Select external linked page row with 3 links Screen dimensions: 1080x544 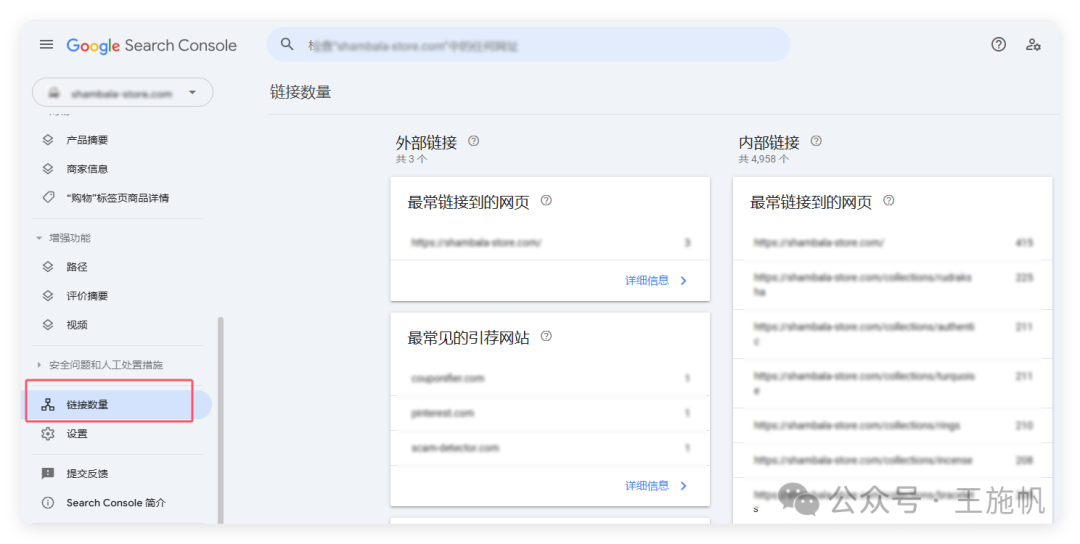point(550,242)
